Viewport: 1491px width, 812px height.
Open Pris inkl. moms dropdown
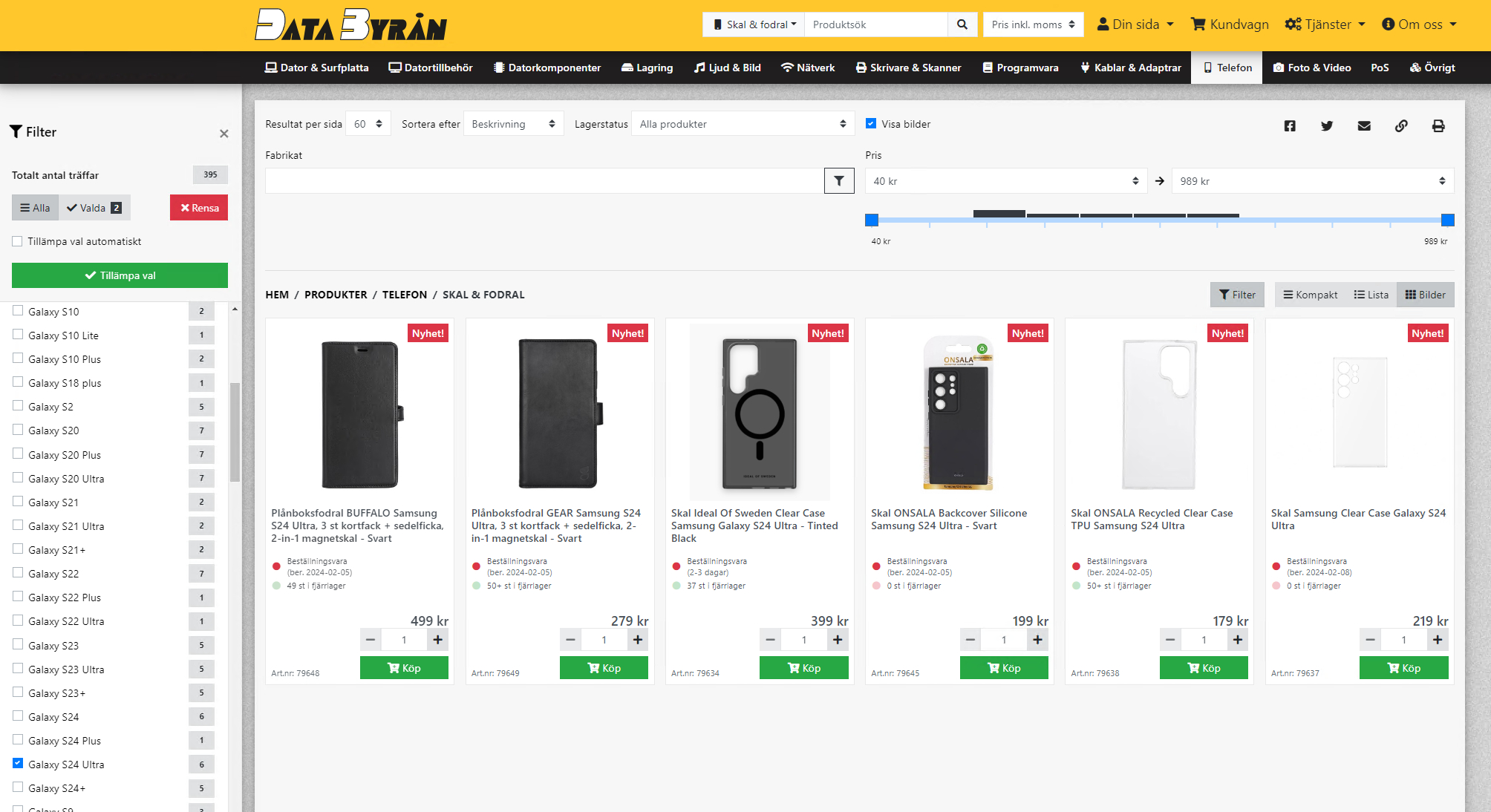click(x=1033, y=24)
